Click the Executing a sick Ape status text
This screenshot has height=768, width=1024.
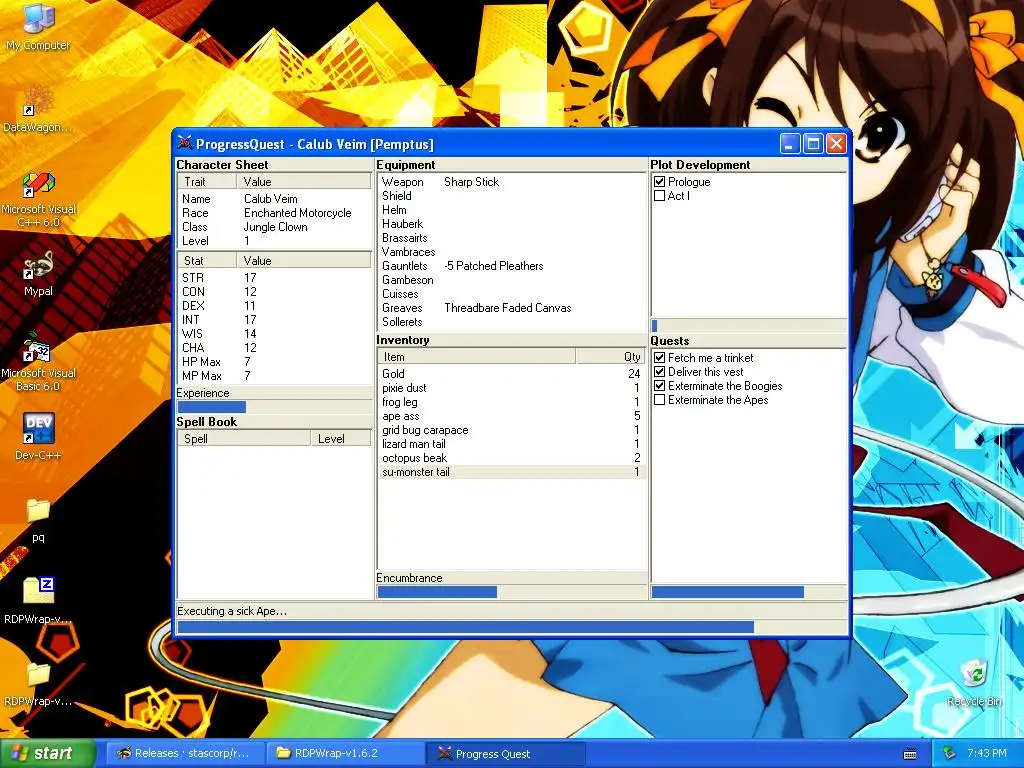click(232, 611)
